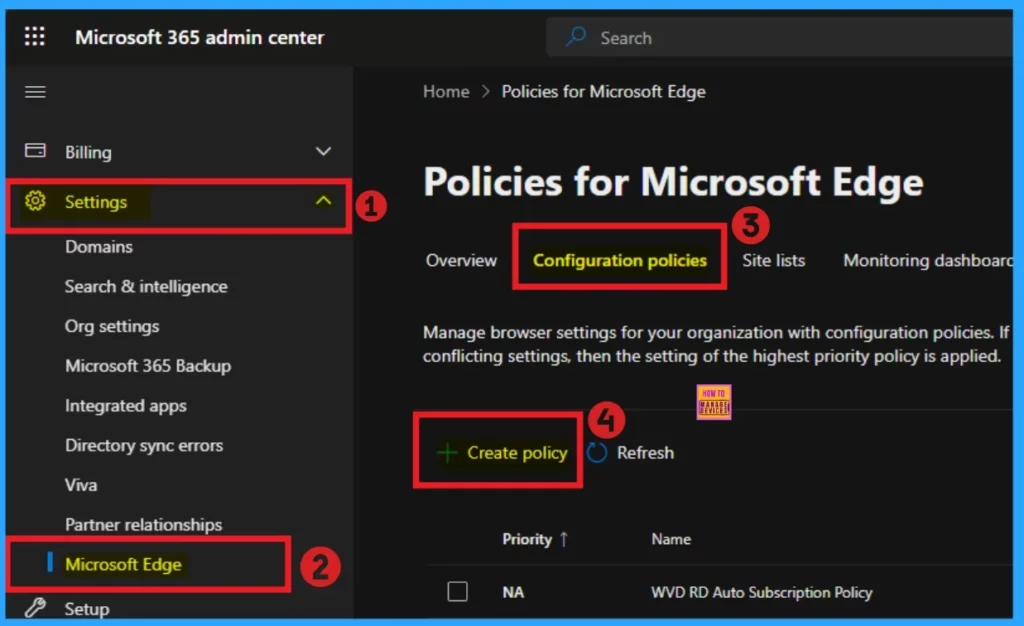
Task: Tick the checkbox for WVD RD Auto Subscription Policy
Action: pos(457,591)
